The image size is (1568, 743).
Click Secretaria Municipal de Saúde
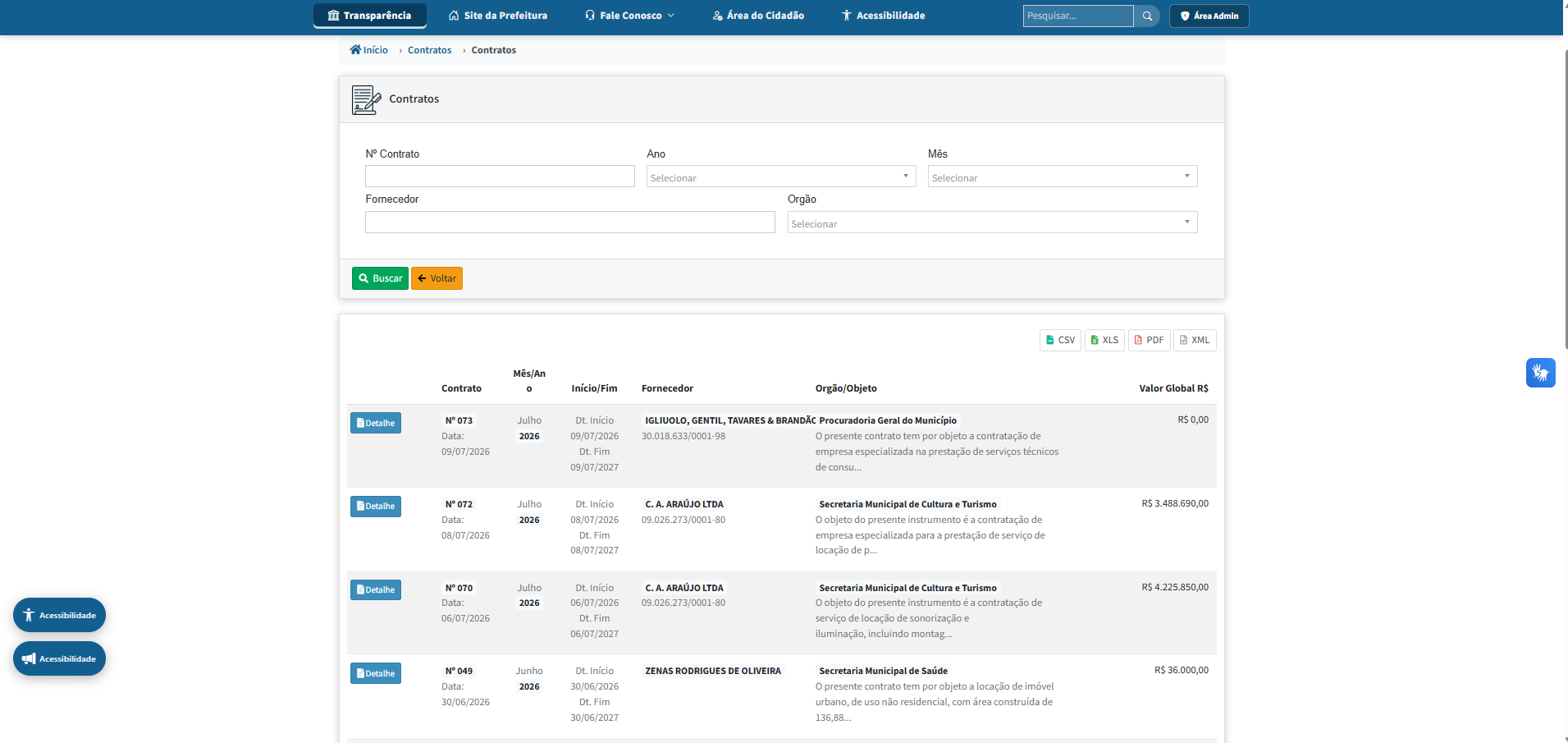883,671
